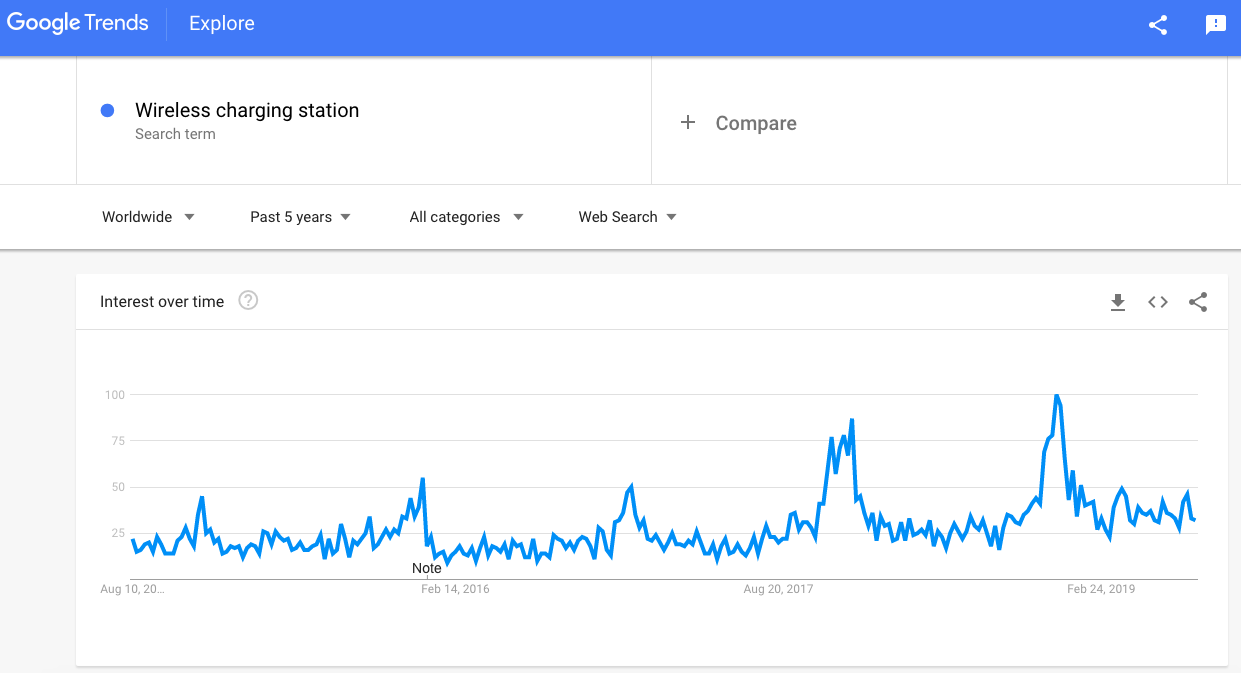1241x673 pixels.
Task: Download the Interest over time CSV
Action: pos(1118,302)
